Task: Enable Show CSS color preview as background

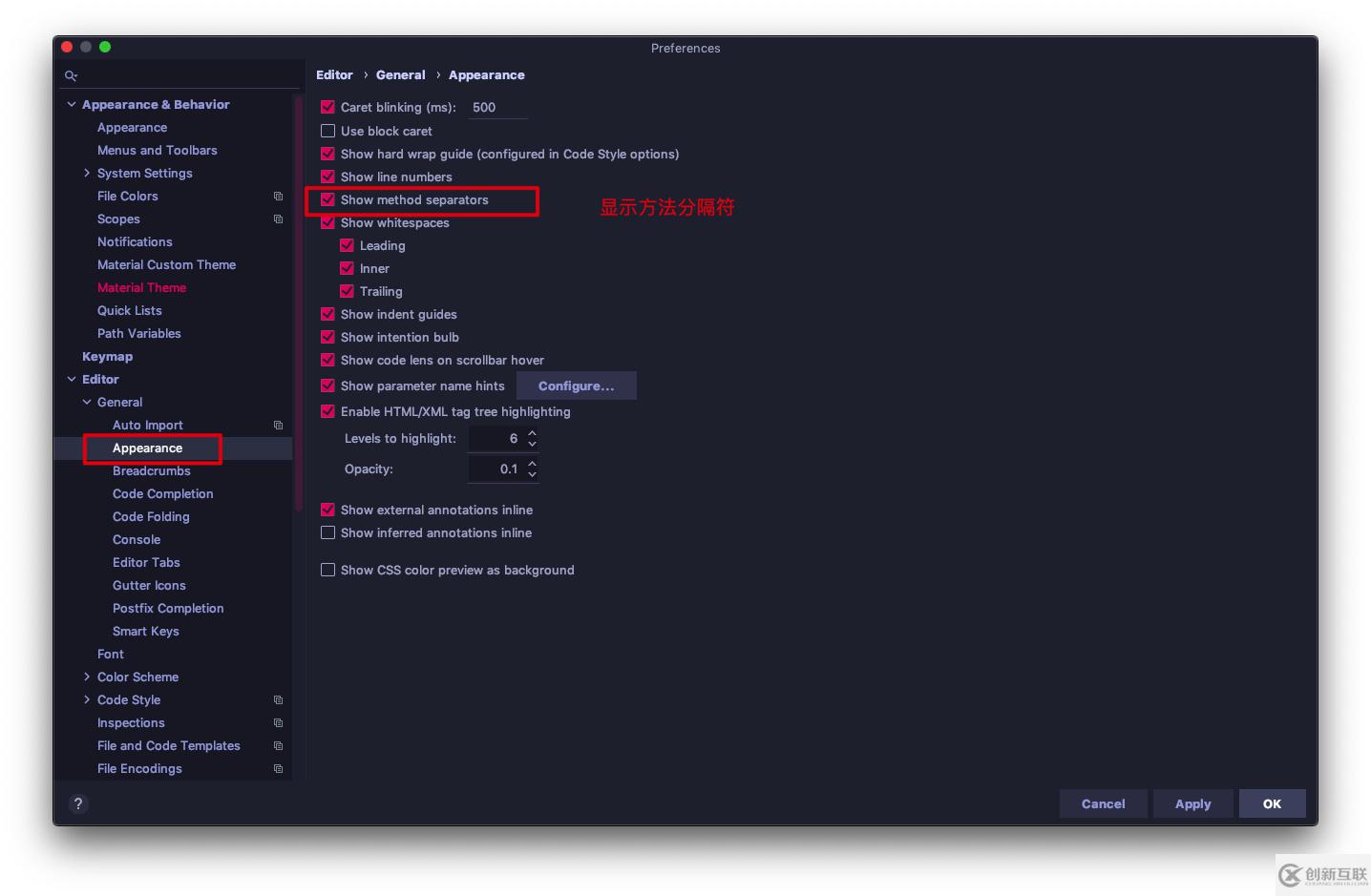Action: click(x=327, y=570)
